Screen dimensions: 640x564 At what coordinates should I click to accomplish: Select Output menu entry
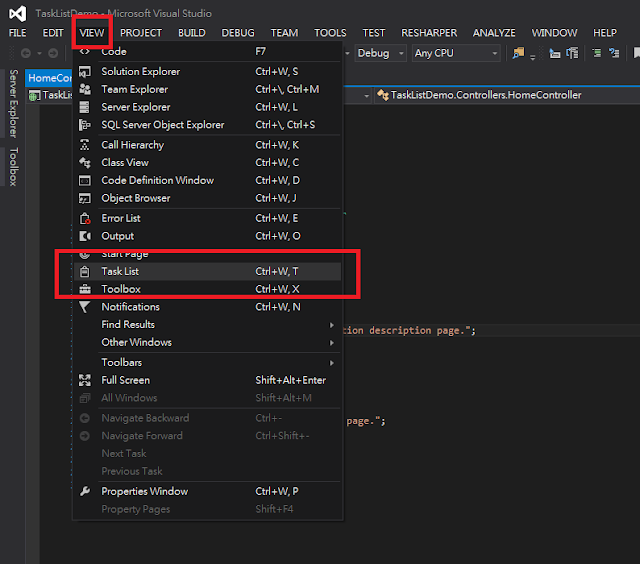click(x=207, y=236)
